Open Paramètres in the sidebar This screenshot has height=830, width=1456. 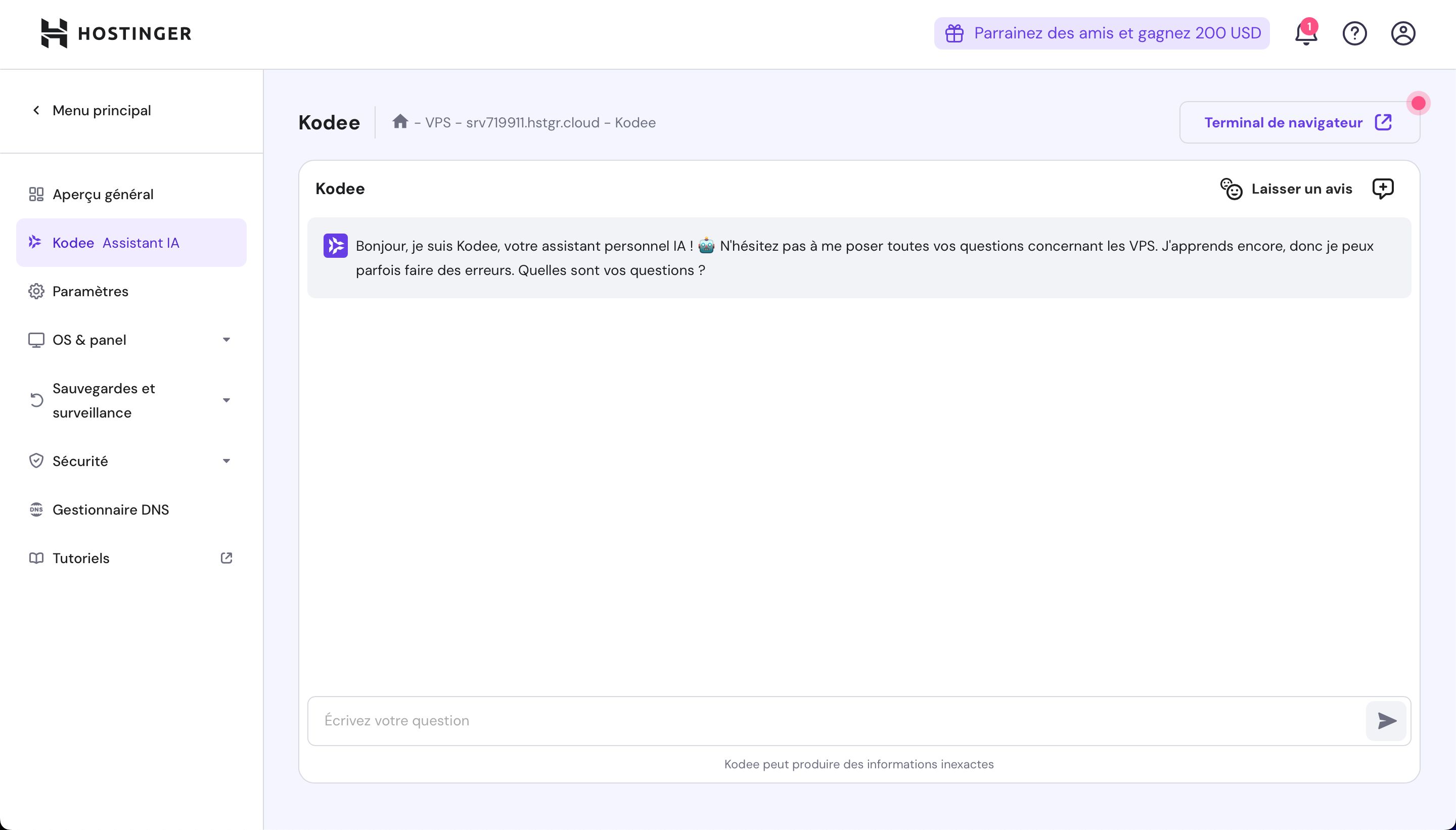point(131,291)
